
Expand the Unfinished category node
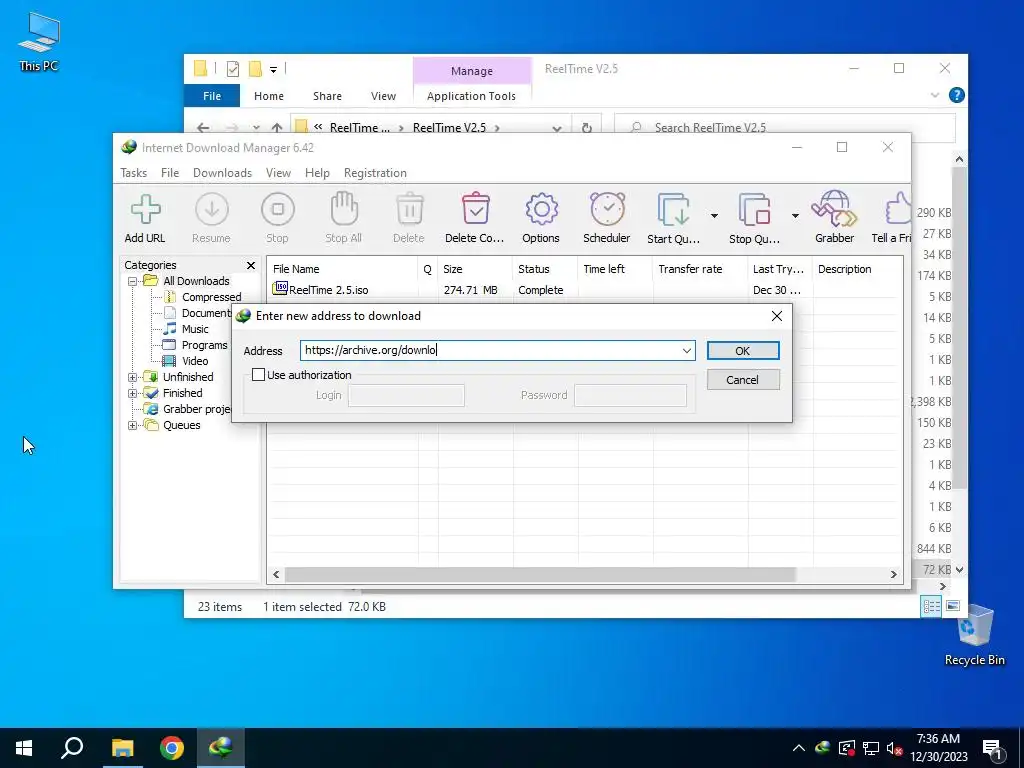[133, 377]
